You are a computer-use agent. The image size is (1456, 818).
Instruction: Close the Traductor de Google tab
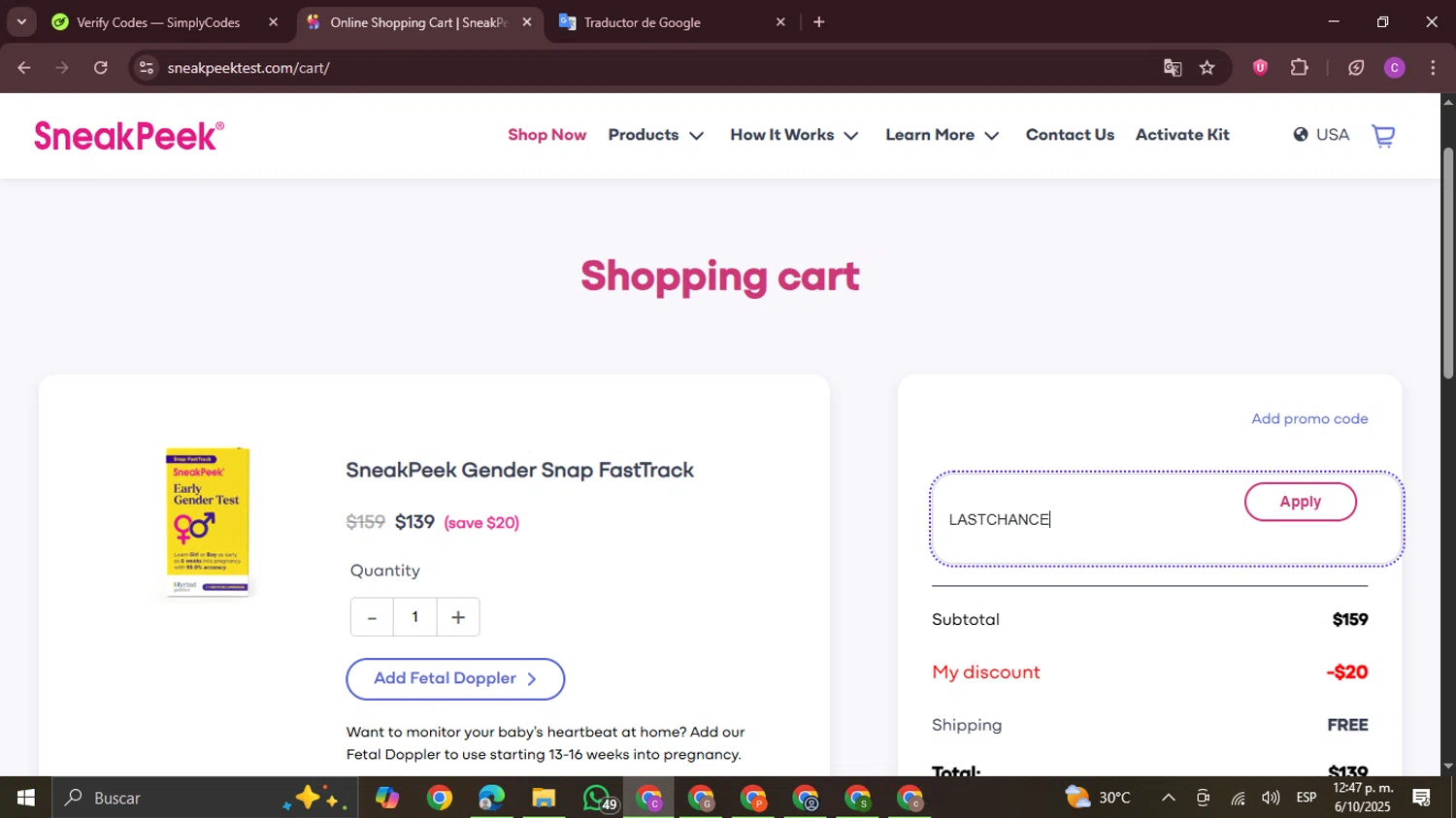click(x=780, y=22)
